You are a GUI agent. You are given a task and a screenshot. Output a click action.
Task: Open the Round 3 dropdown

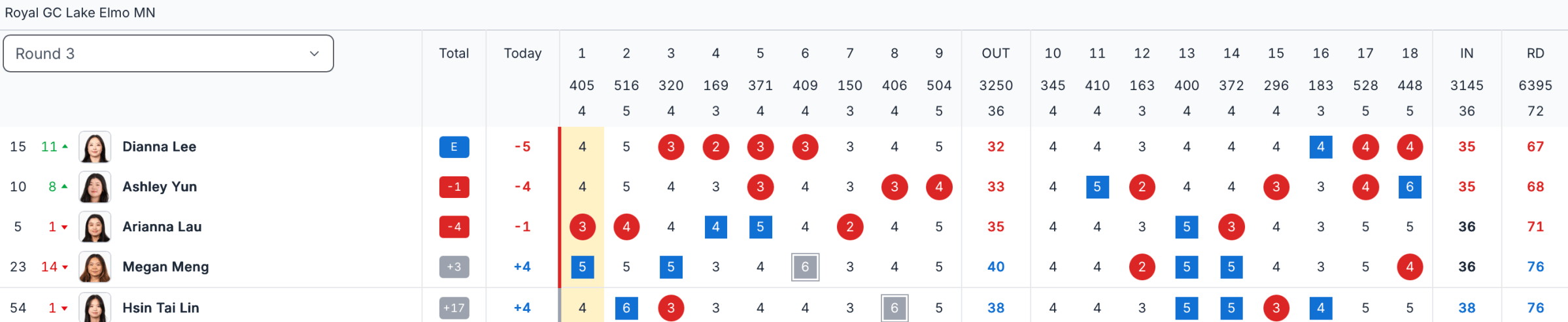[x=169, y=54]
